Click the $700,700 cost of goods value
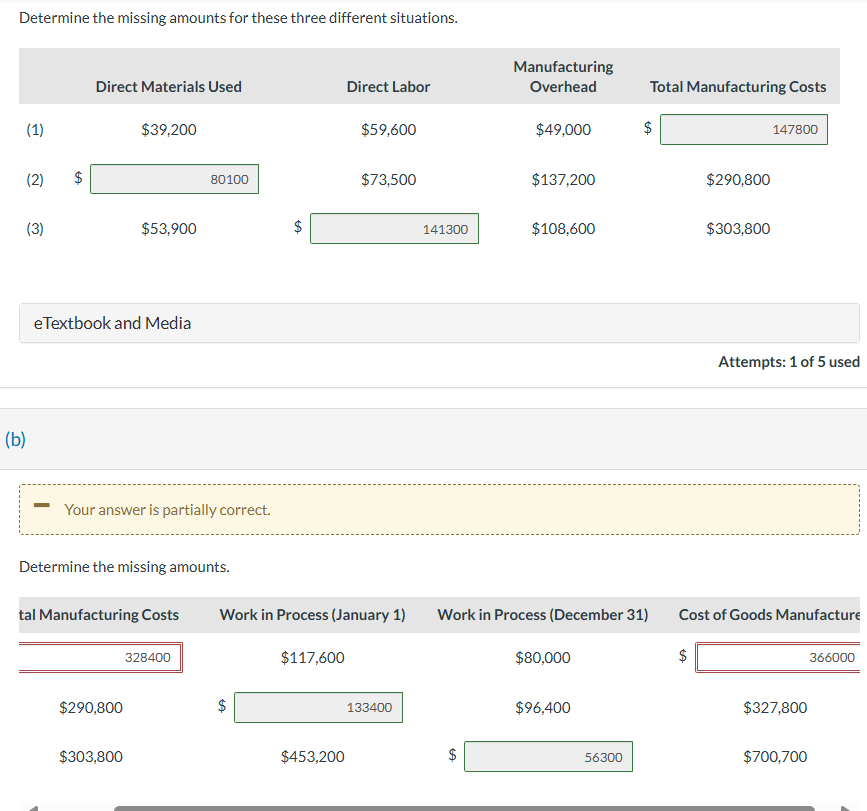Viewport: 867px width, 811px height. coord(775,757)
